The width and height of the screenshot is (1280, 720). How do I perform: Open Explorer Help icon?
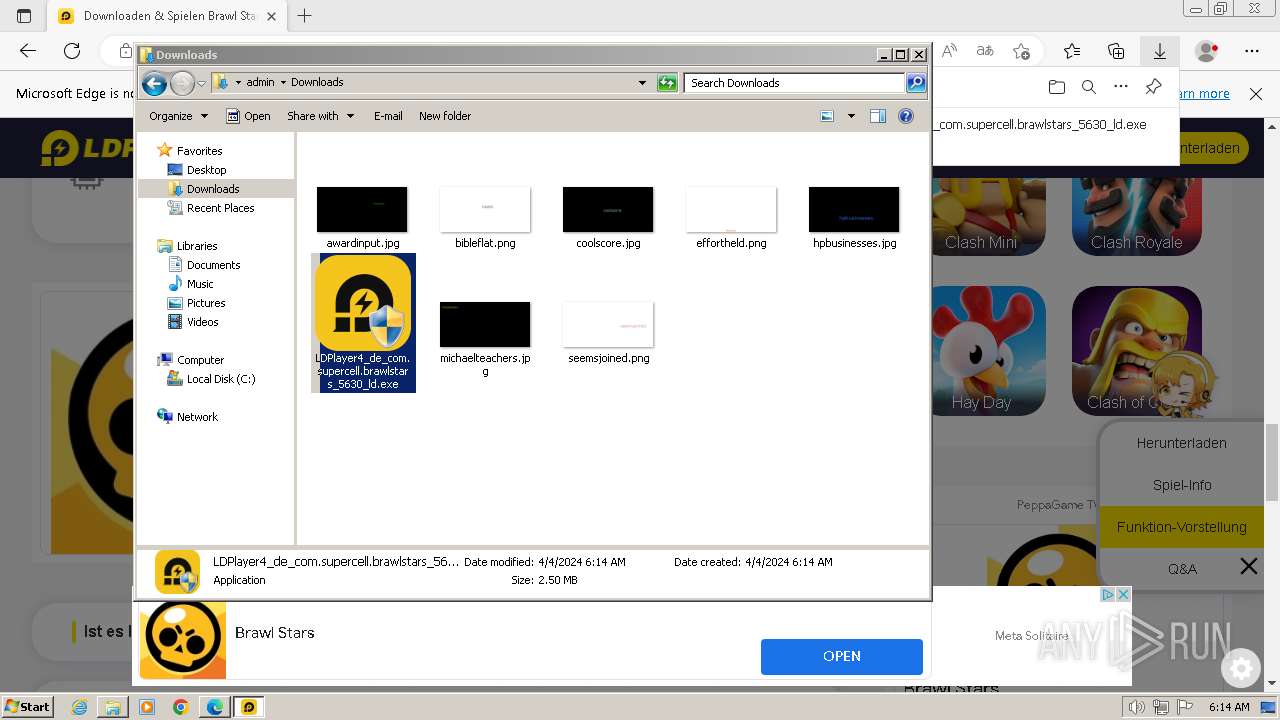[x=906, y=116]
